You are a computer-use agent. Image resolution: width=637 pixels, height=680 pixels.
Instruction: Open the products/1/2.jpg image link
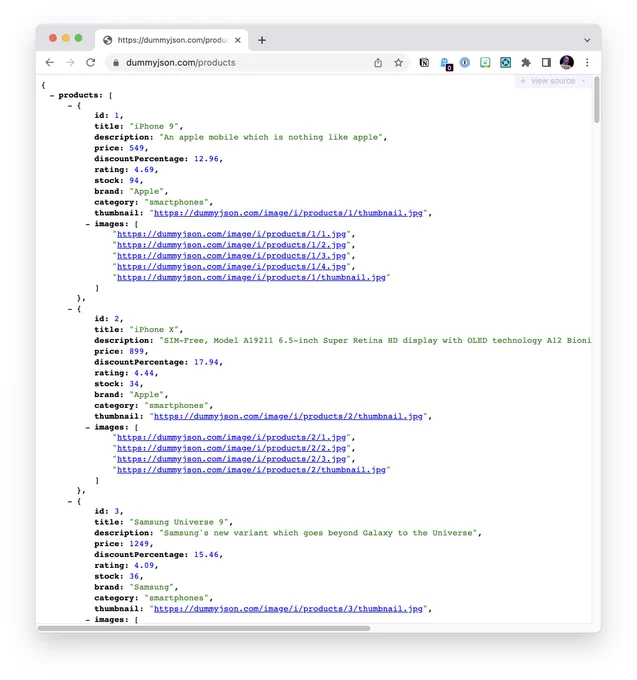tap(232, 245)
